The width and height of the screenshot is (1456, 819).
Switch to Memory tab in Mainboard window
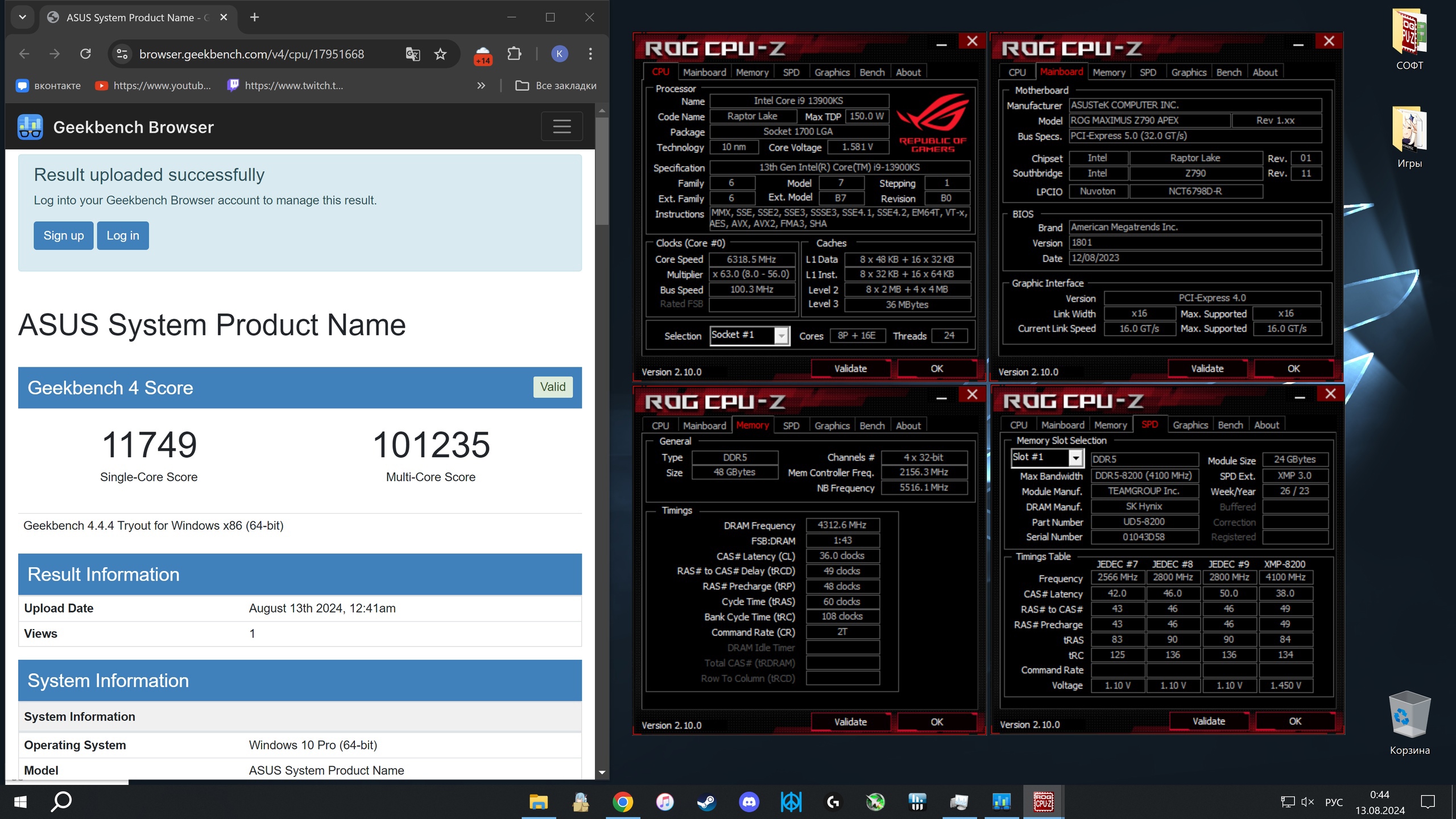[x=1108, y=72]
